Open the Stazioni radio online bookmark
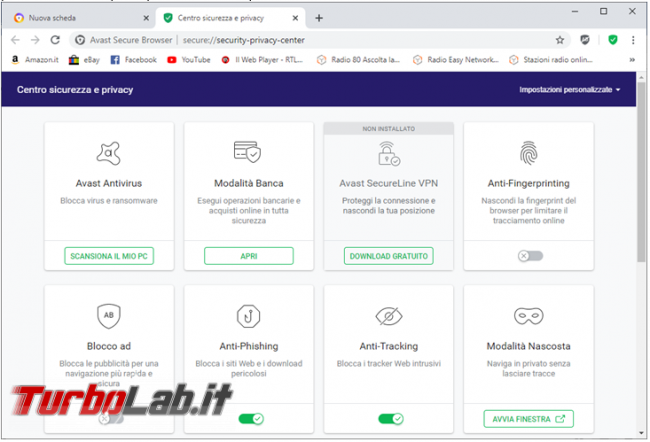This screenshot has width=650, height=442. click(551, 60)
